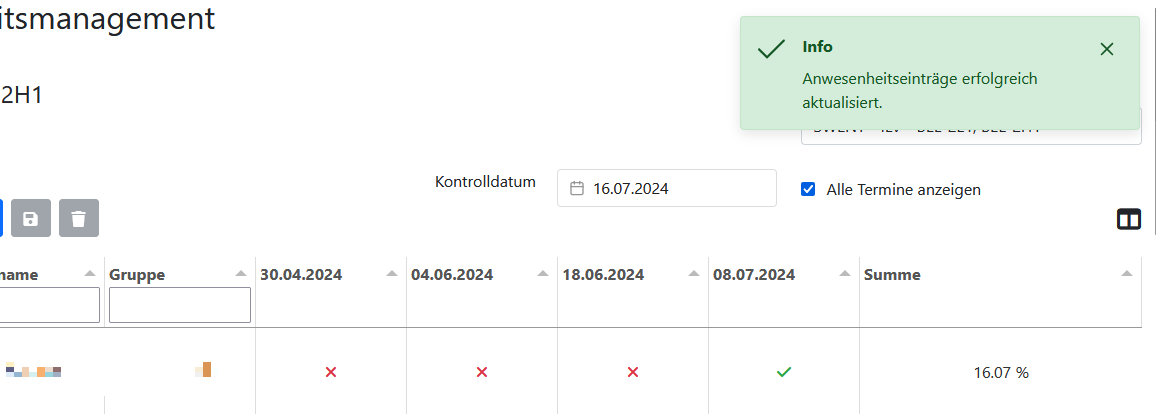Sort by the Summe column arrow

1127,274
